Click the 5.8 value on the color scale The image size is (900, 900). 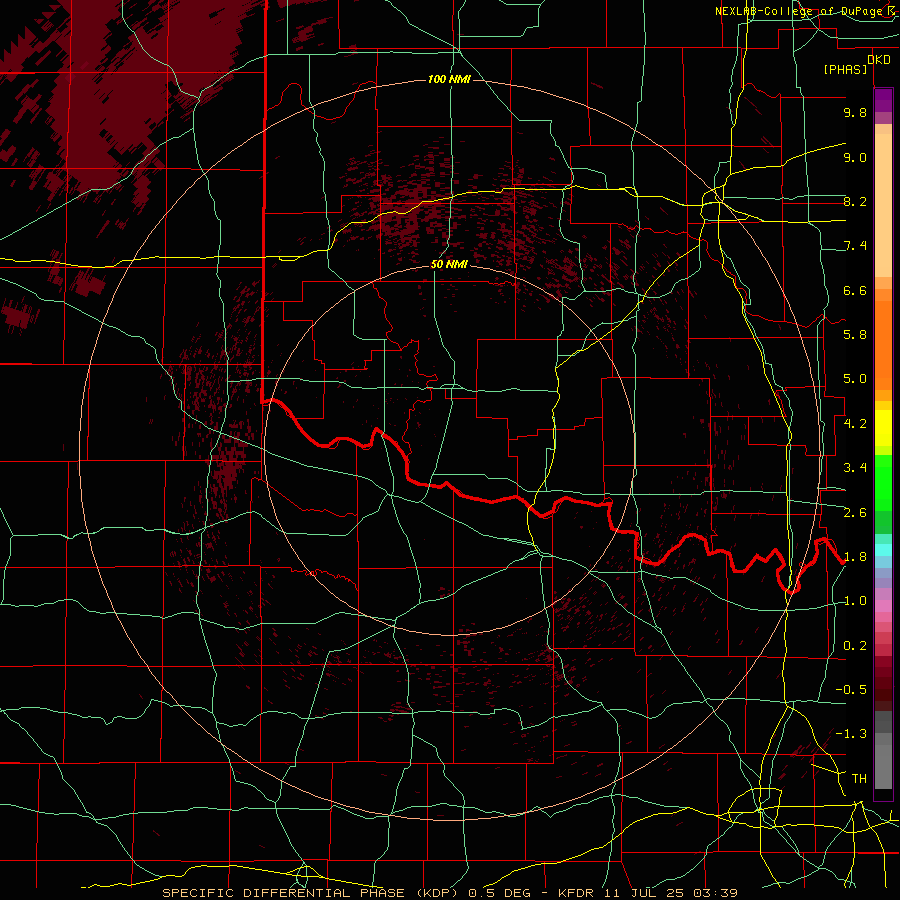[x=855, y=335]
